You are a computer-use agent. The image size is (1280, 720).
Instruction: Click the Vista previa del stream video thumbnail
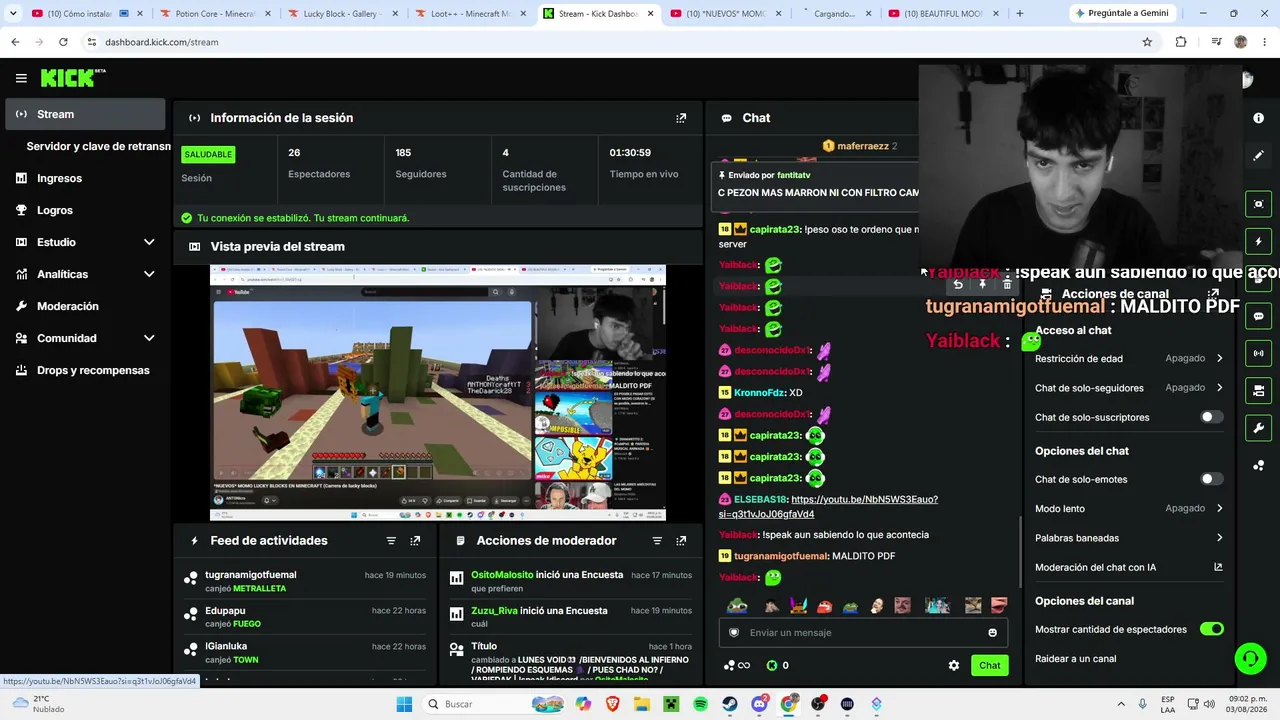click(x=438, y=393)
